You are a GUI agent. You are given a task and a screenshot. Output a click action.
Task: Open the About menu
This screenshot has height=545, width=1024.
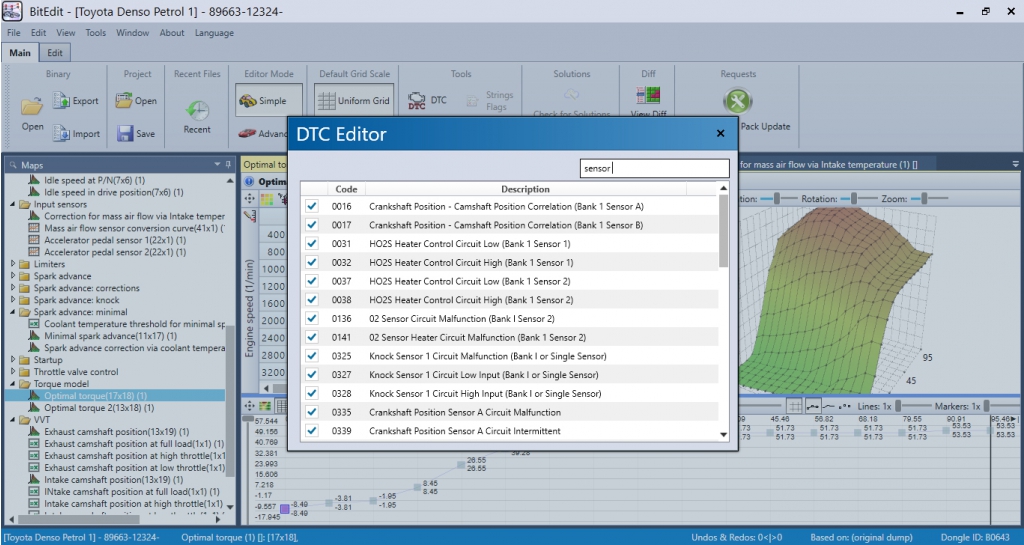click(x=172, y=33)
